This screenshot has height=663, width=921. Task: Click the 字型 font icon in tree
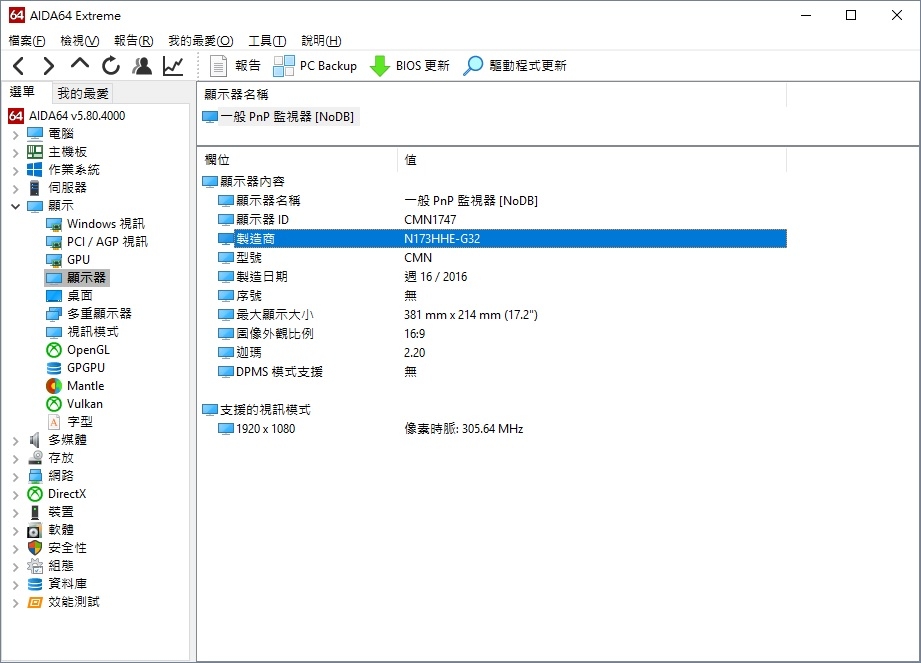tap(54, 422)
